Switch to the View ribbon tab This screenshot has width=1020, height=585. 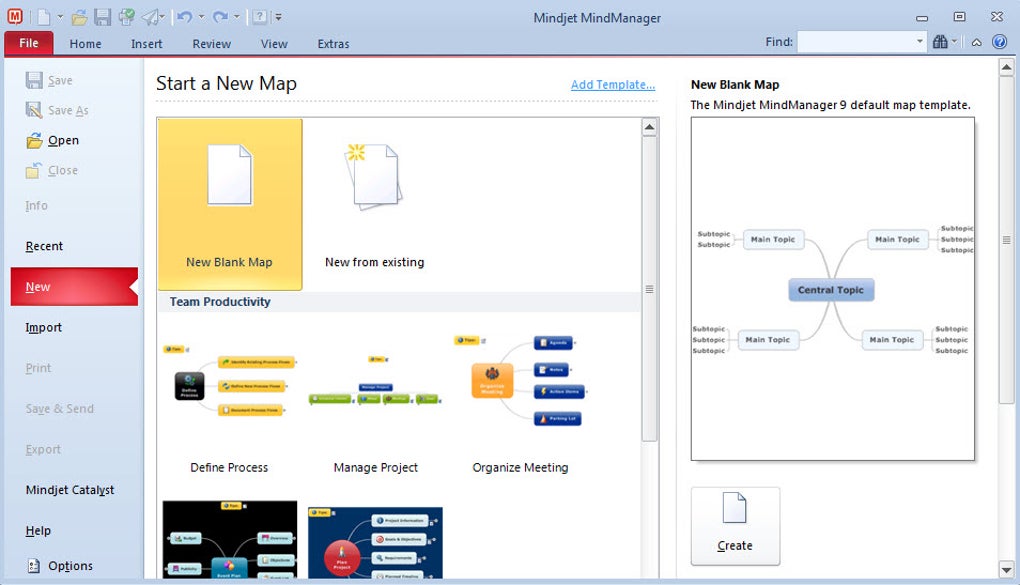tap(274, 44)
